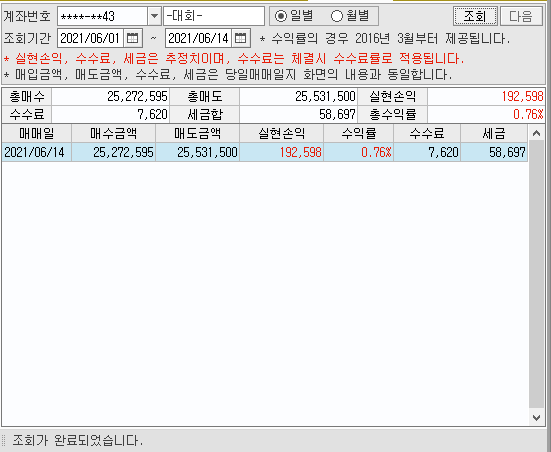Open the start date calendar picker
The height and width of the screenshot is (452, 551).
pos(132,38)
